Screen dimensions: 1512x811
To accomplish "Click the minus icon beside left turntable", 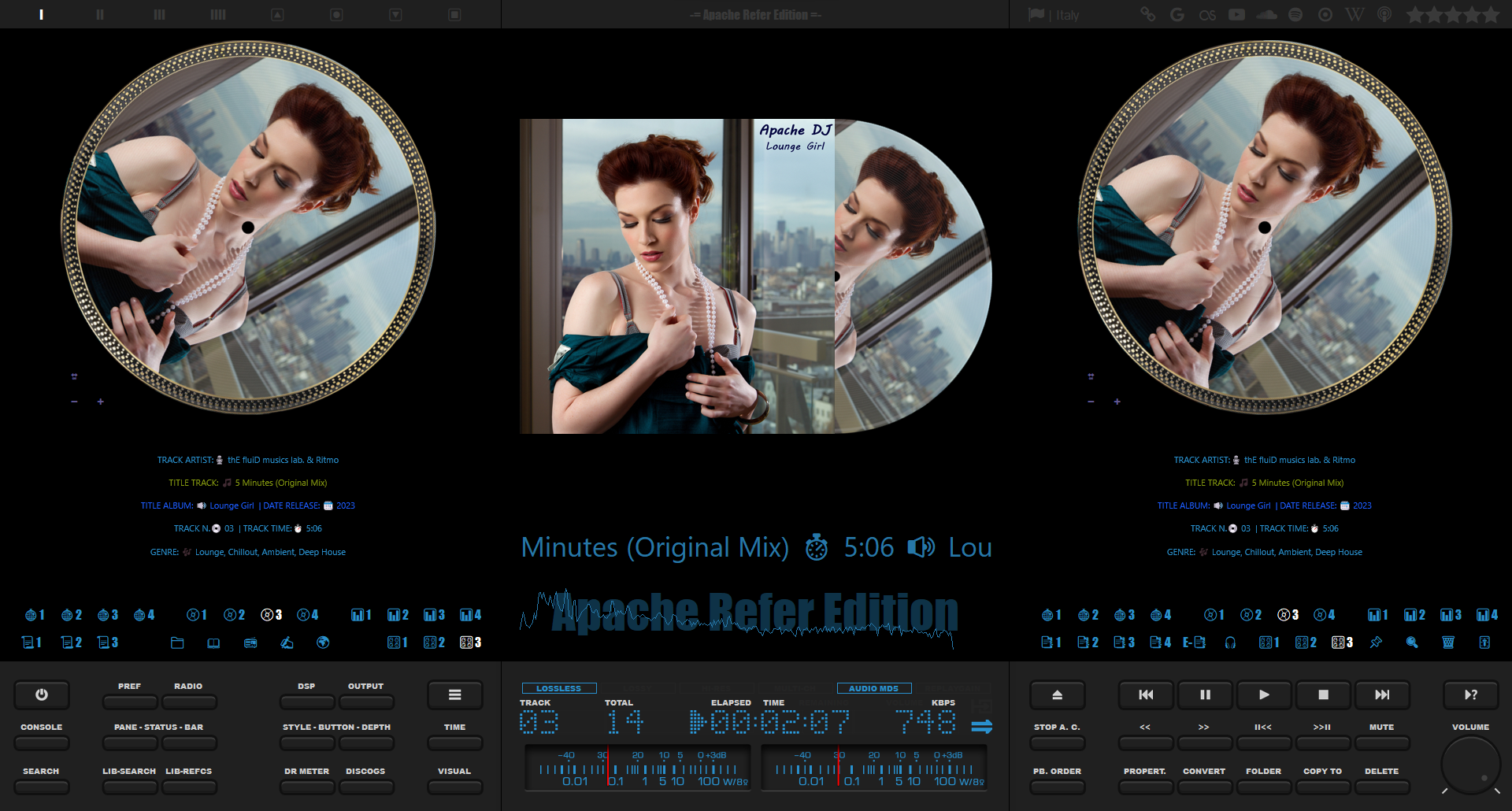I will coord(74,402).
